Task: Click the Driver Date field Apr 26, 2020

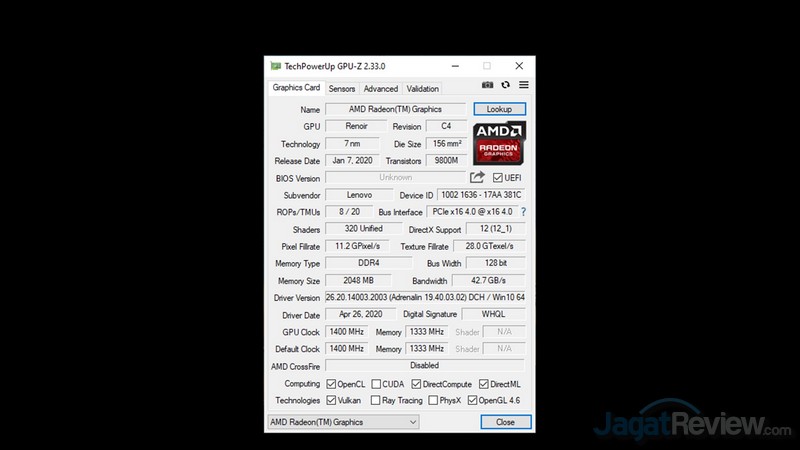Action: coord(360,314)
